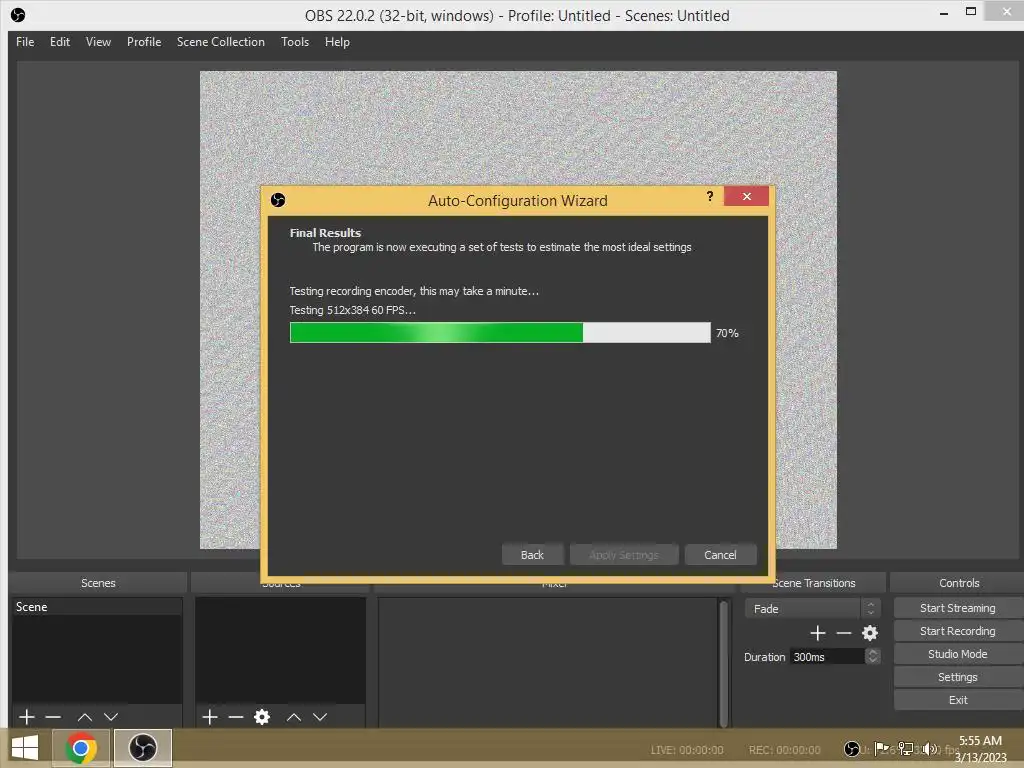This screenshot has height=768, width=1024.
Task: Remove scene transition with minus icon
Action: 844,633
